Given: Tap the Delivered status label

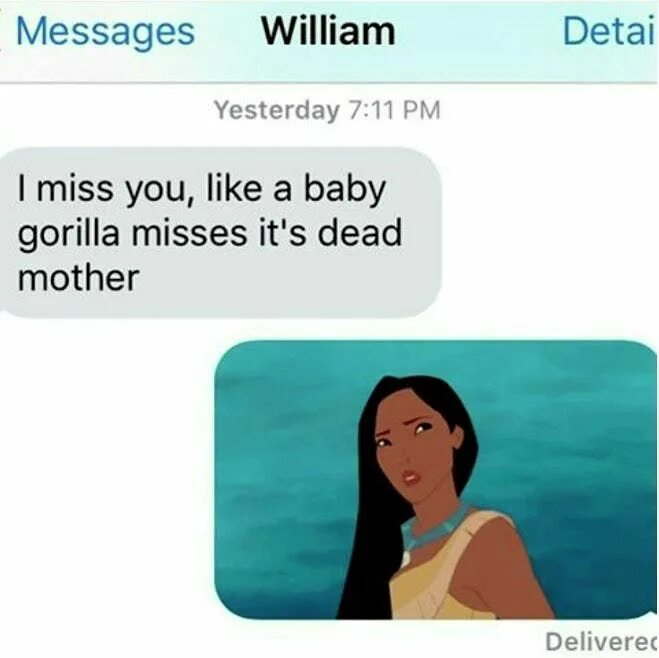Looking at the screenshot, I should (601, 641).
